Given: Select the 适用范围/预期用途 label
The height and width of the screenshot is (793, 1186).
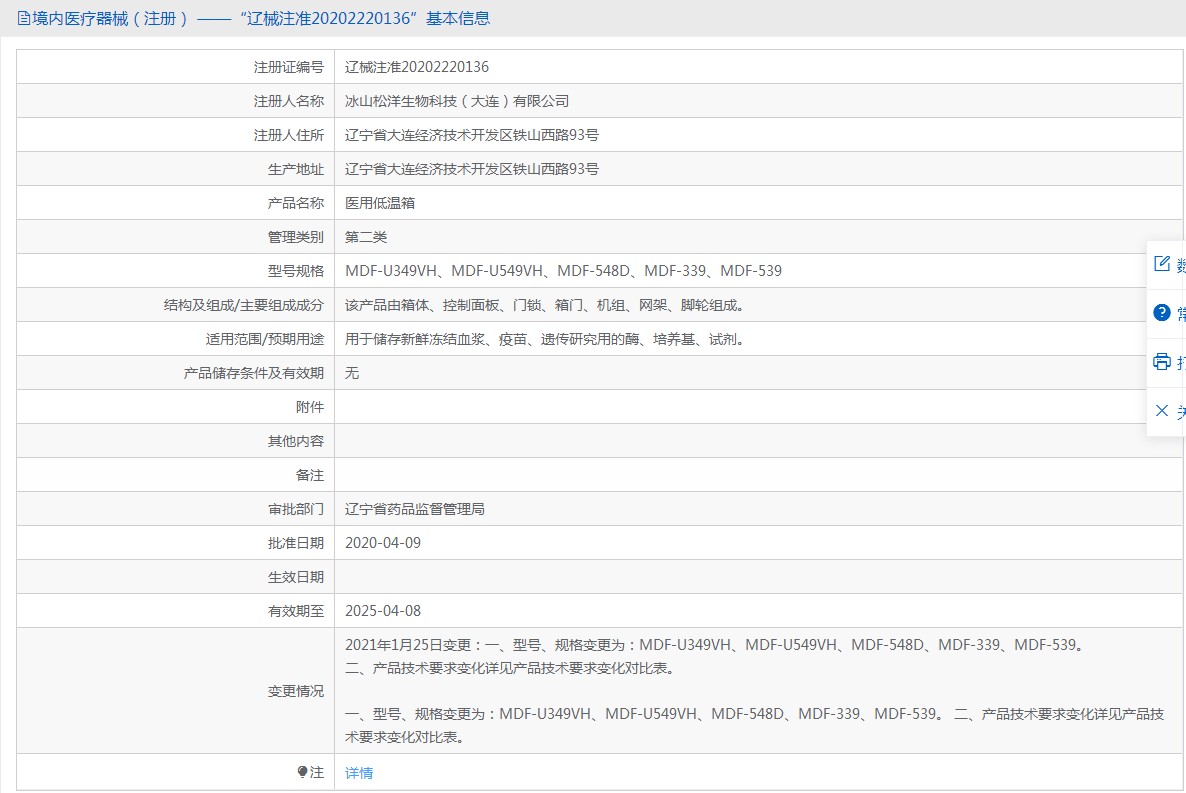Looking at the screenshot, I should tap(265, 339).
